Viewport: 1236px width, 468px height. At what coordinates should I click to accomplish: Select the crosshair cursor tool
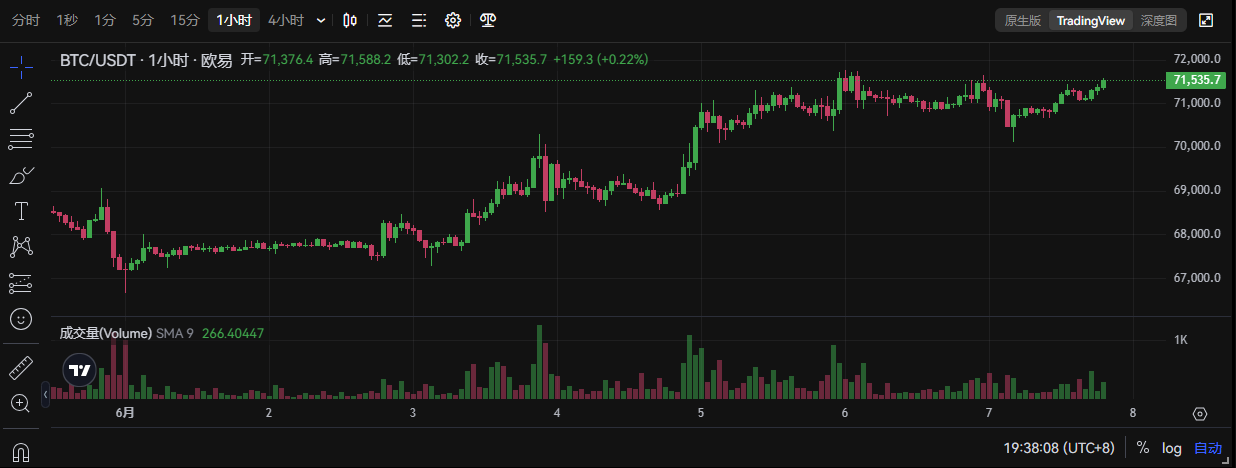pos(21,67)
